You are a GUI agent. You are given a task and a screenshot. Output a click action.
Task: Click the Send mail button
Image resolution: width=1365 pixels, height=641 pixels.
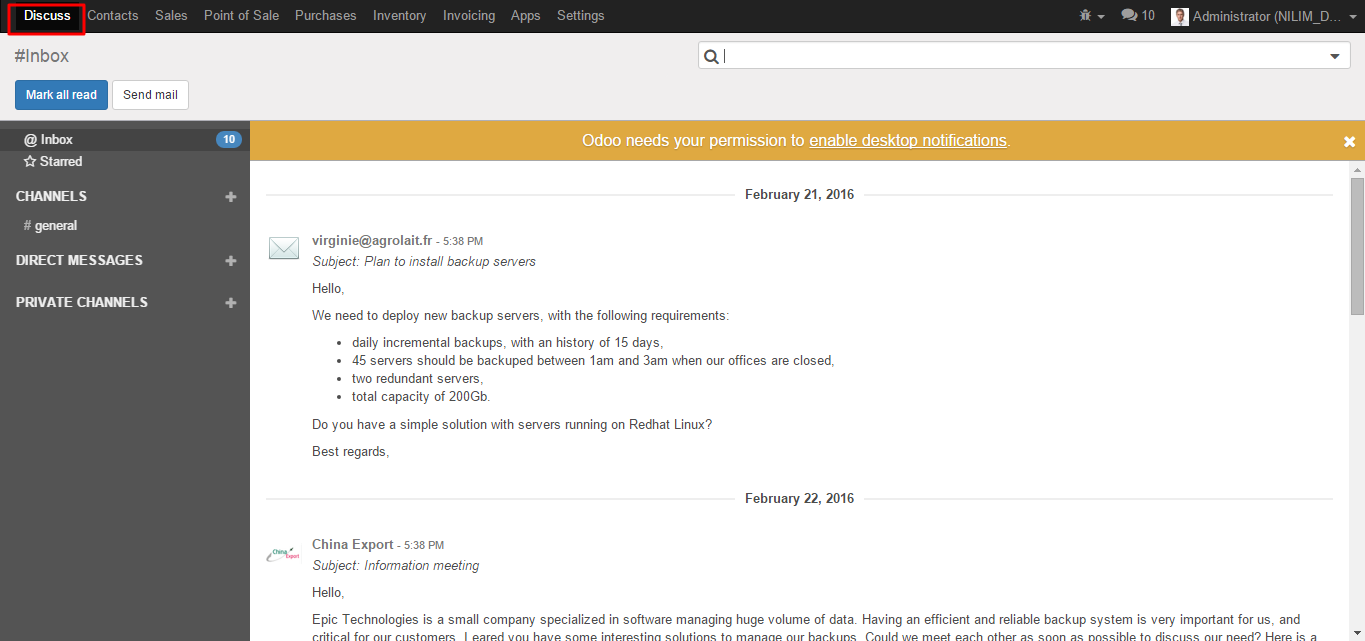[150, 95]
